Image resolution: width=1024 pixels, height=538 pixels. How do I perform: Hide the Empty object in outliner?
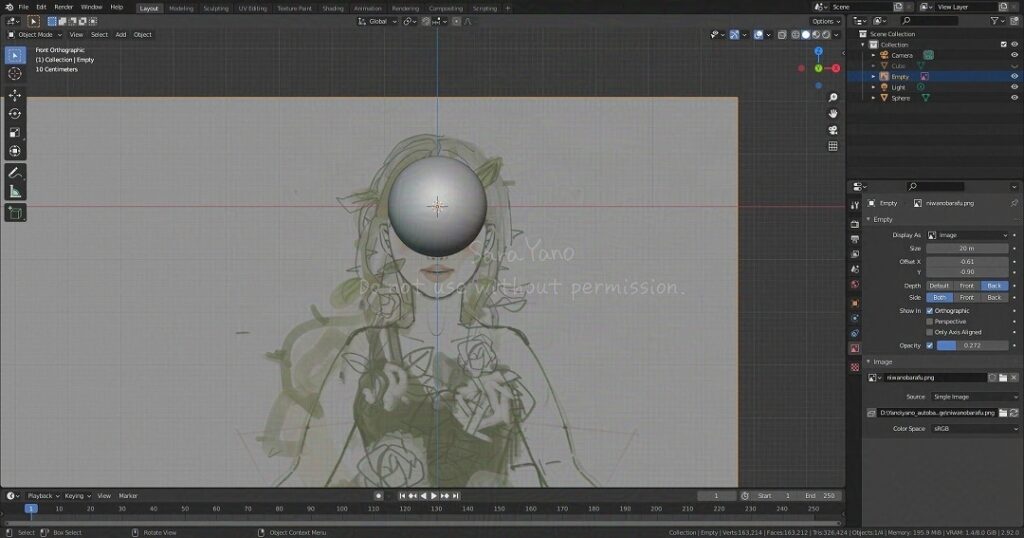pyautogui.click(x=1014, y=76)
